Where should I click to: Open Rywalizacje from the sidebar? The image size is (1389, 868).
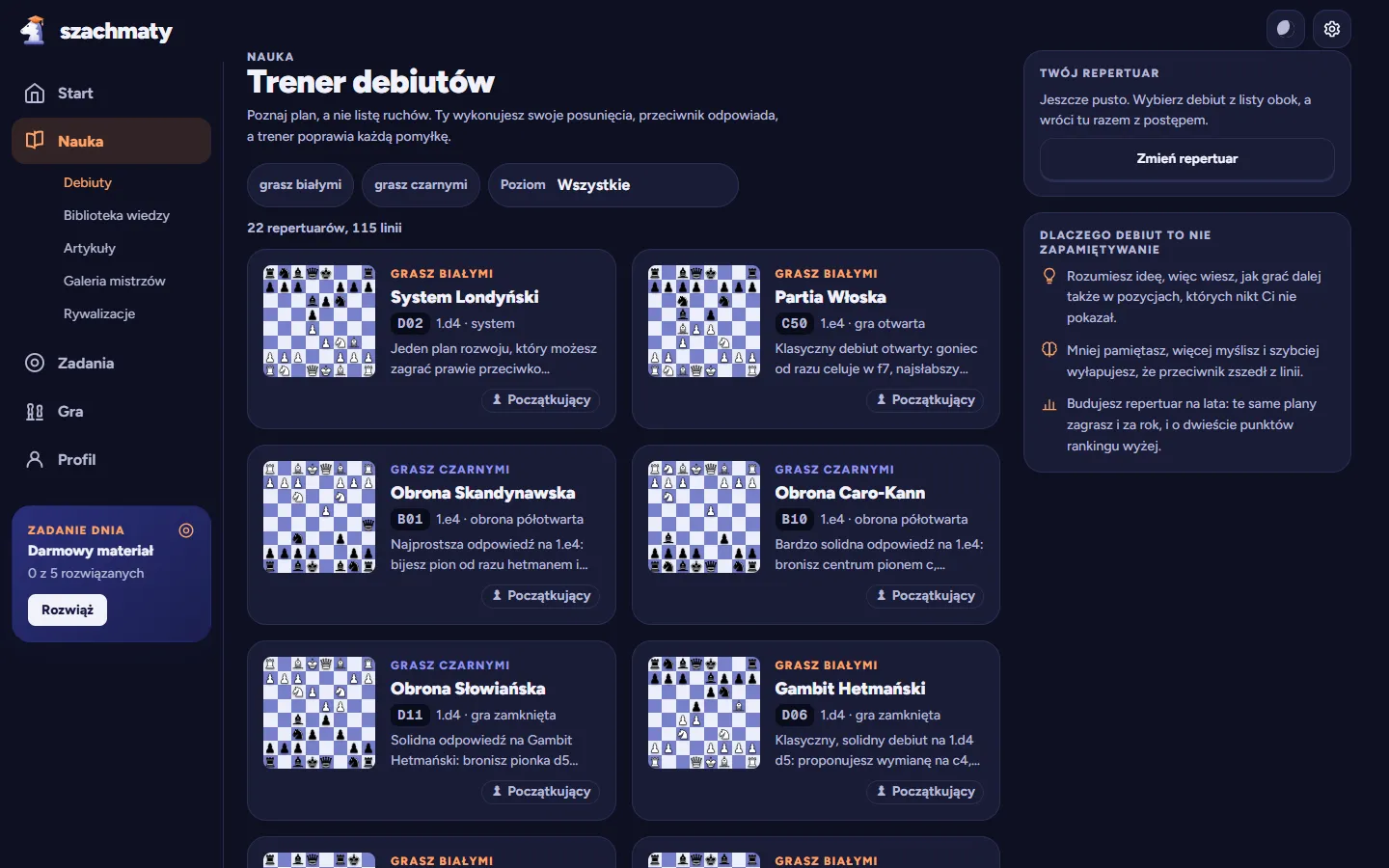99,314
